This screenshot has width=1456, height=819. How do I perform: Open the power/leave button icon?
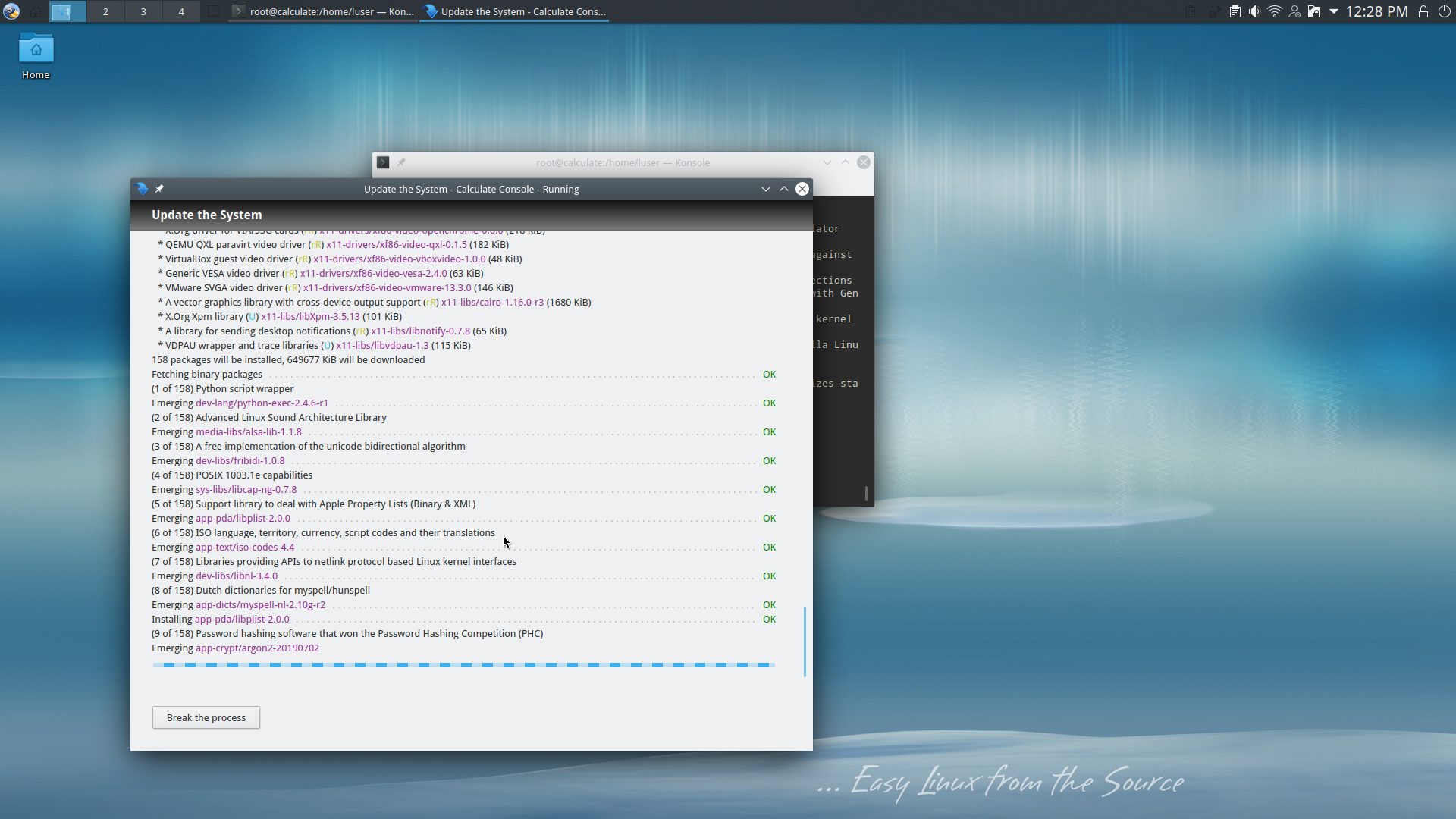[x=1444, y=11]
